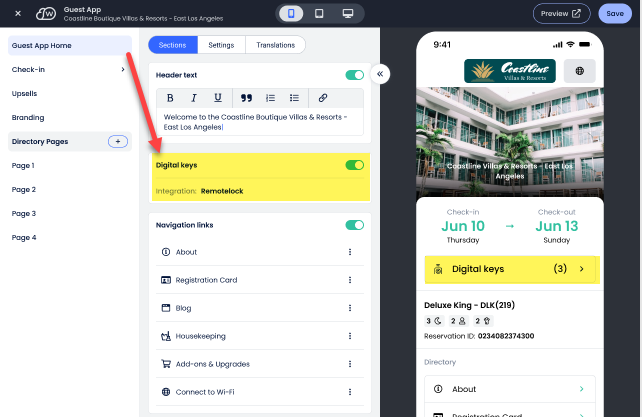Screen dimensions: 642x417
Task: Insert a link in header editor
Action: [323, 98]
